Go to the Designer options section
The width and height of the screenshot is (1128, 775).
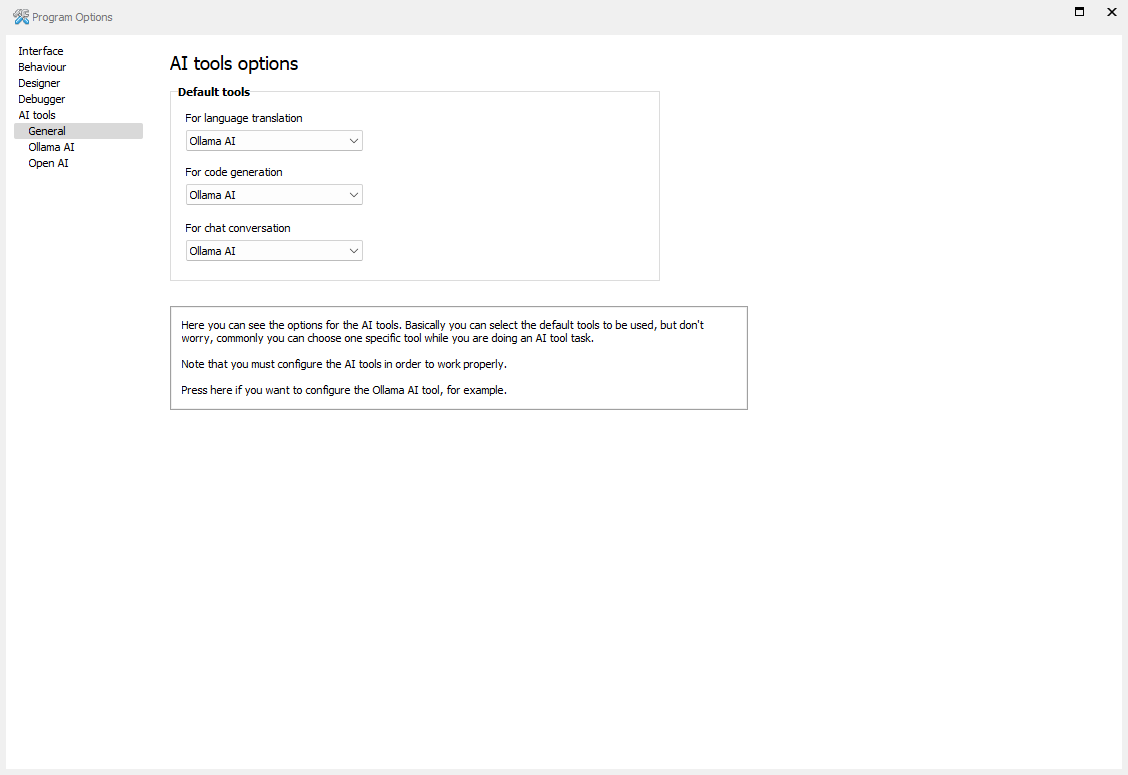[39, 83]
